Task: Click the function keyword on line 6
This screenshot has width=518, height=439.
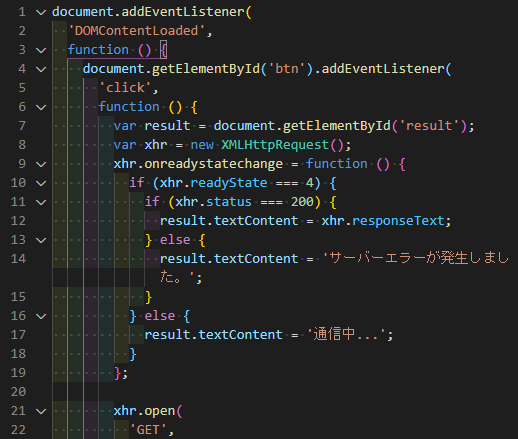Action: [129, 107]
